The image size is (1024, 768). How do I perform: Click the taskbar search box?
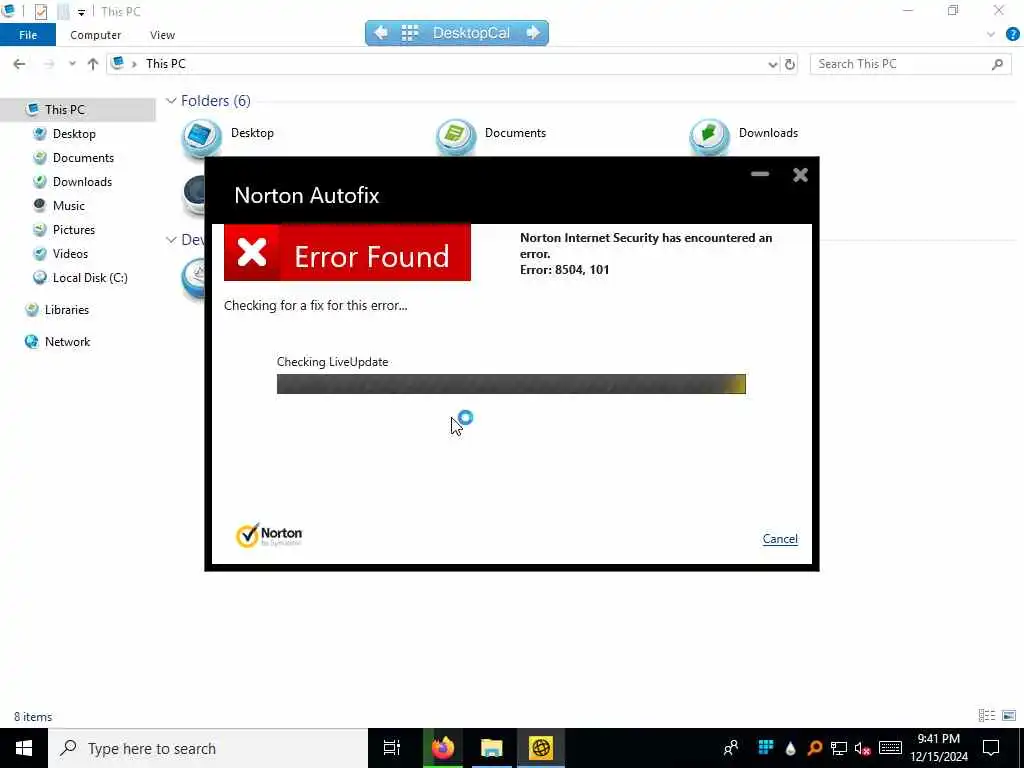pyautogui.click(x=208, y=748)
